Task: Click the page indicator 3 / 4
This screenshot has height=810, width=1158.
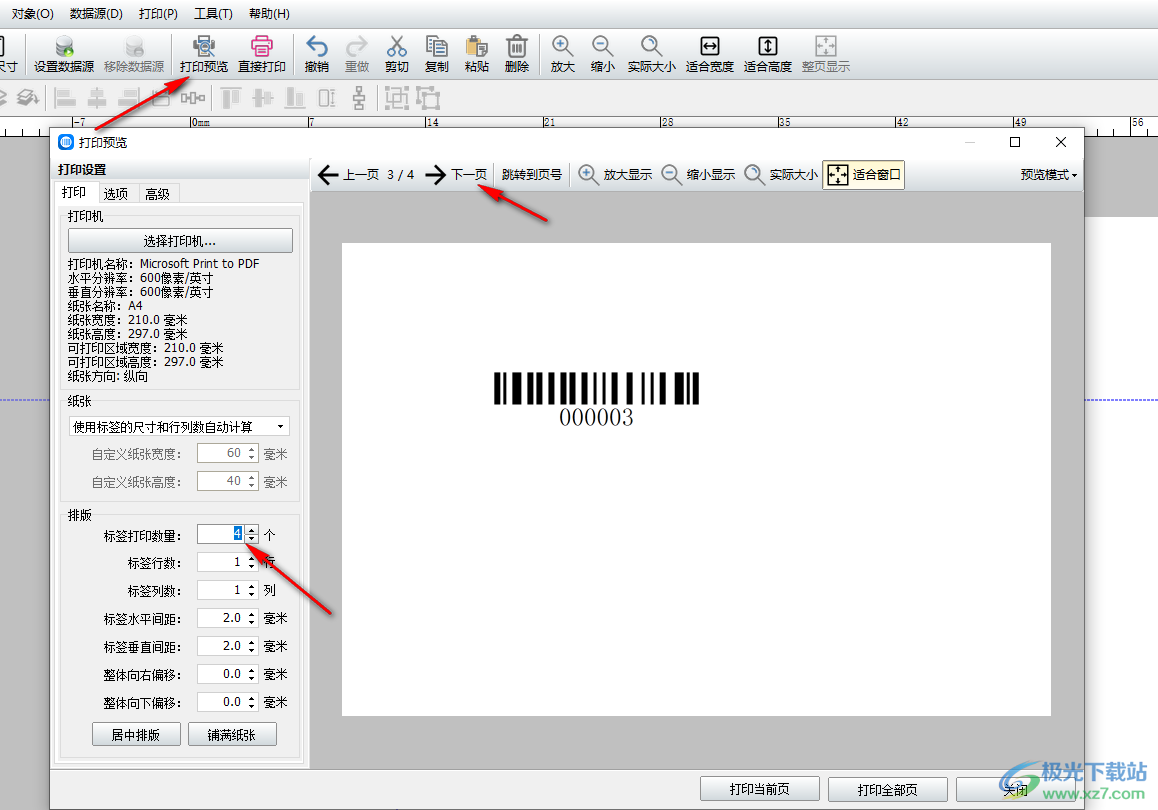Action: pyautogui.click(x=400, y=175)
